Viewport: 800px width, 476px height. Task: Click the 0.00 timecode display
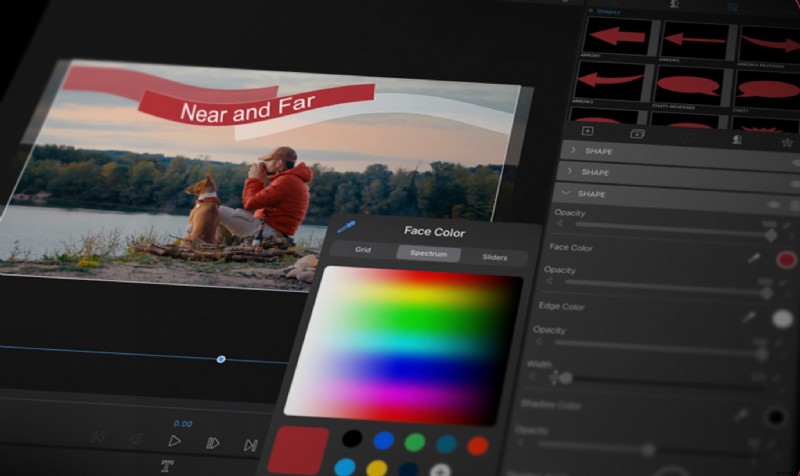tap(183, 423)
